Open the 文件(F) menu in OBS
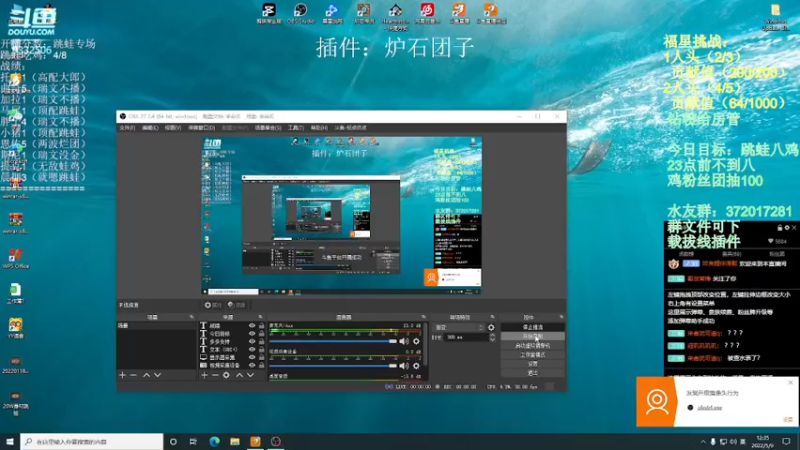800x450 pixels. click(x=127, y=128)
